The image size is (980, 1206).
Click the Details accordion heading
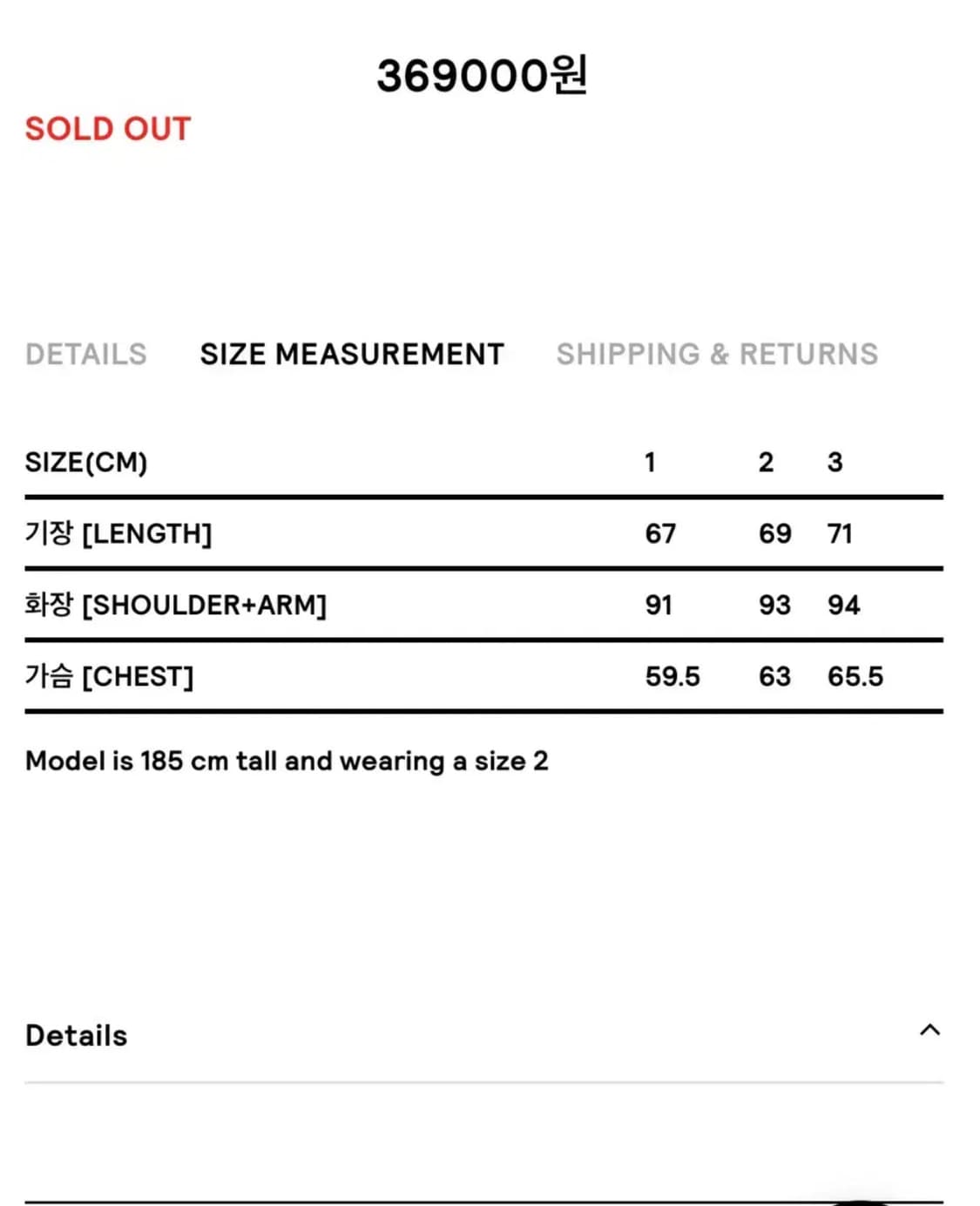coord(77,1035)
